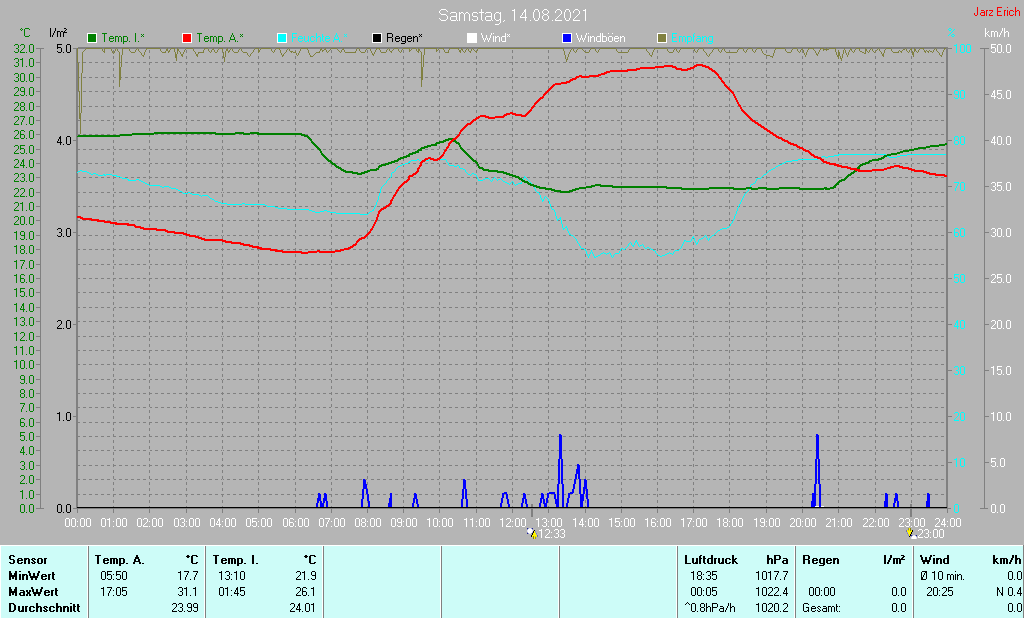The width and height of the screenshot is (1024, 618).
Task: Click the 'MinWert' row header
Action: (x=31, y=576)
